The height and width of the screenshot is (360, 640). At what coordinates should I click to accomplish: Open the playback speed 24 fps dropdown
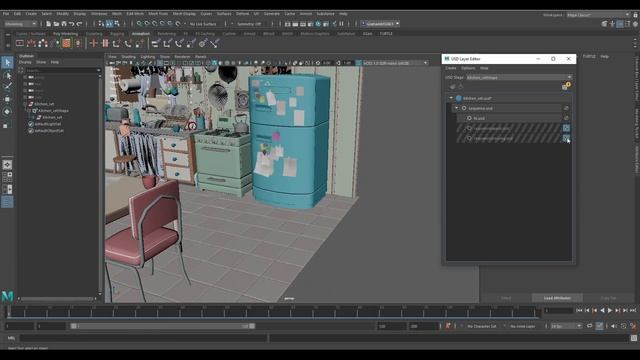coord(566,326)
